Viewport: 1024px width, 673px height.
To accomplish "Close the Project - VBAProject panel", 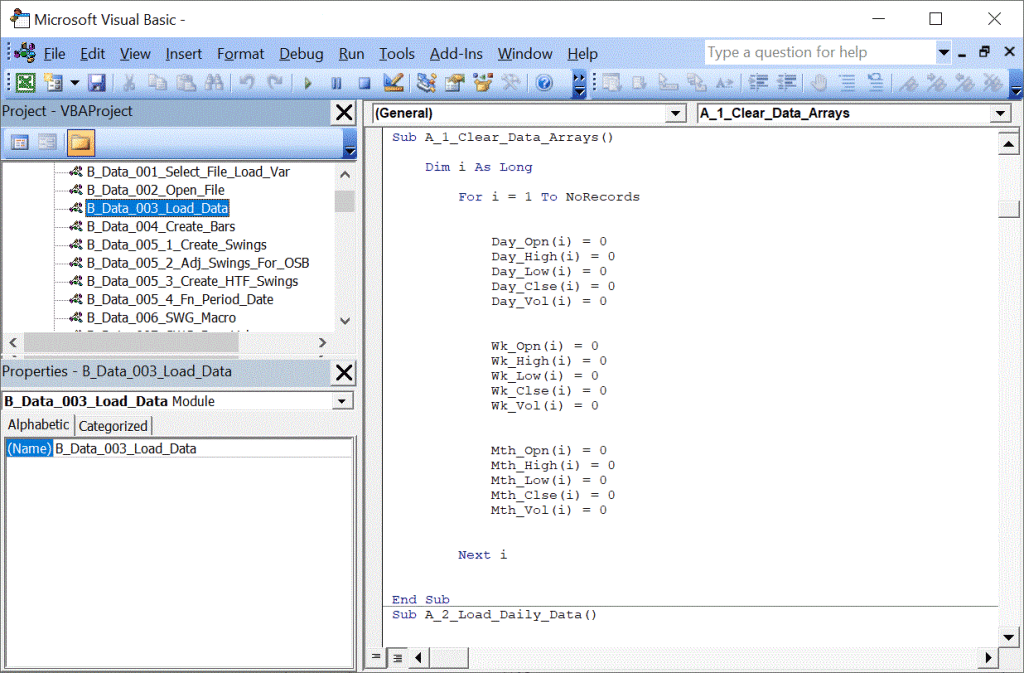I will [344, 113].
